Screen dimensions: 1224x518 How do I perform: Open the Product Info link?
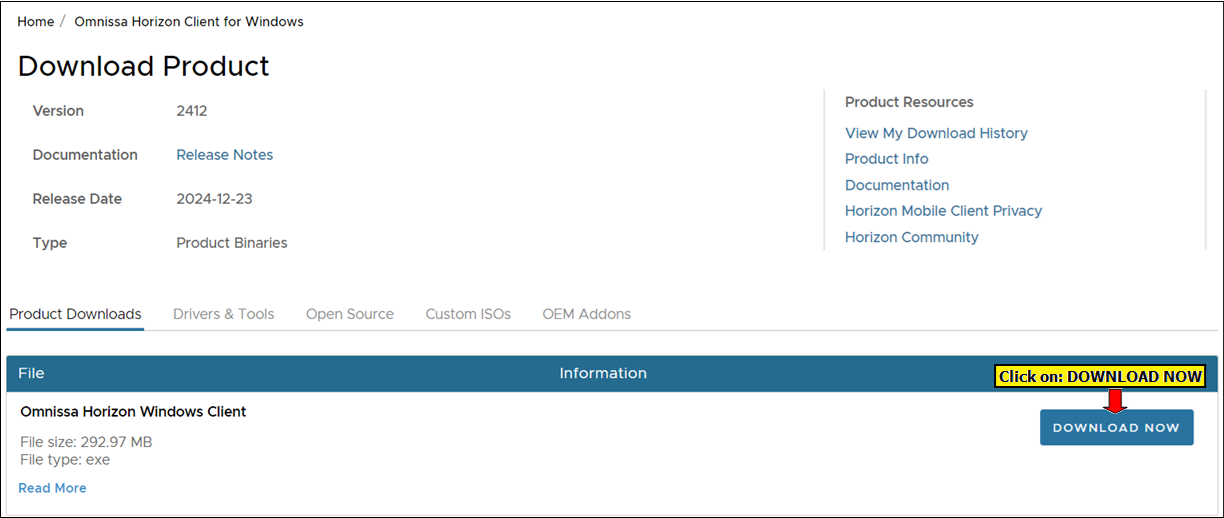(886, 159)
